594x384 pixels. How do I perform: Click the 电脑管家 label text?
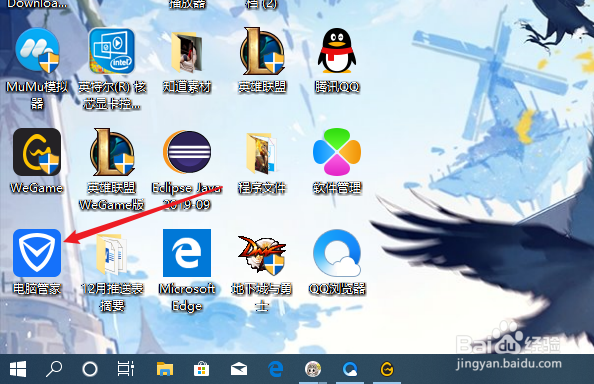[37, 289]
